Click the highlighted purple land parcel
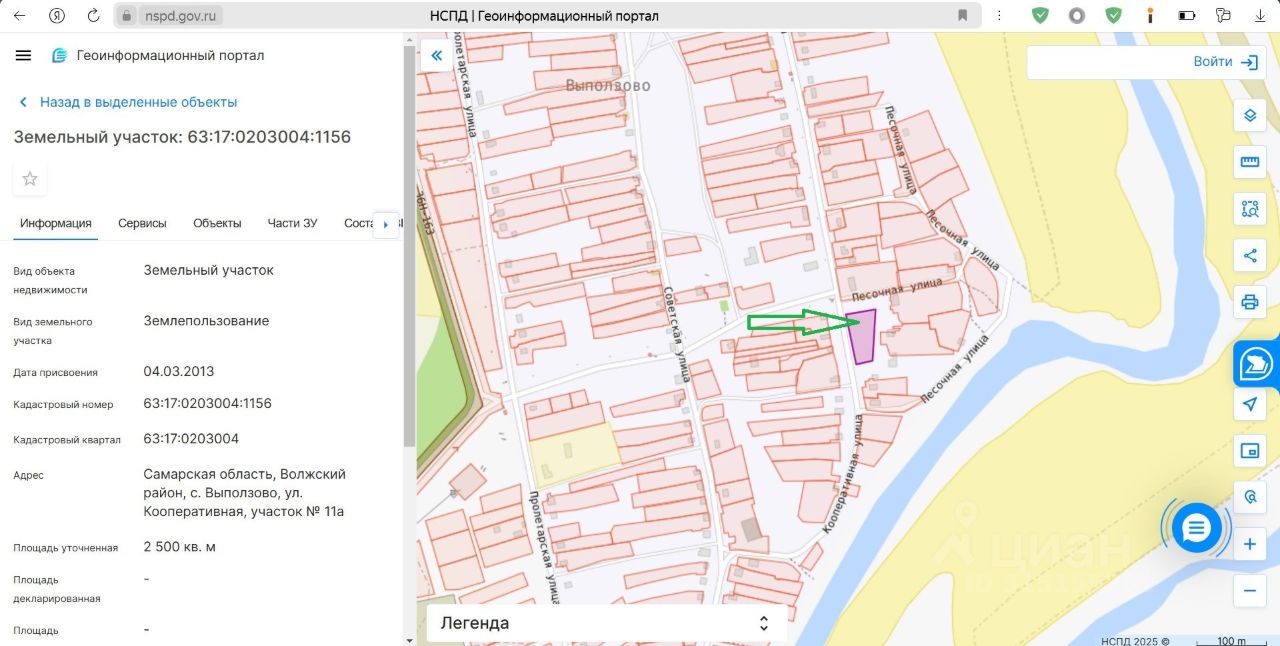The width and height of the screenshot is (1280, 646). 861,337
